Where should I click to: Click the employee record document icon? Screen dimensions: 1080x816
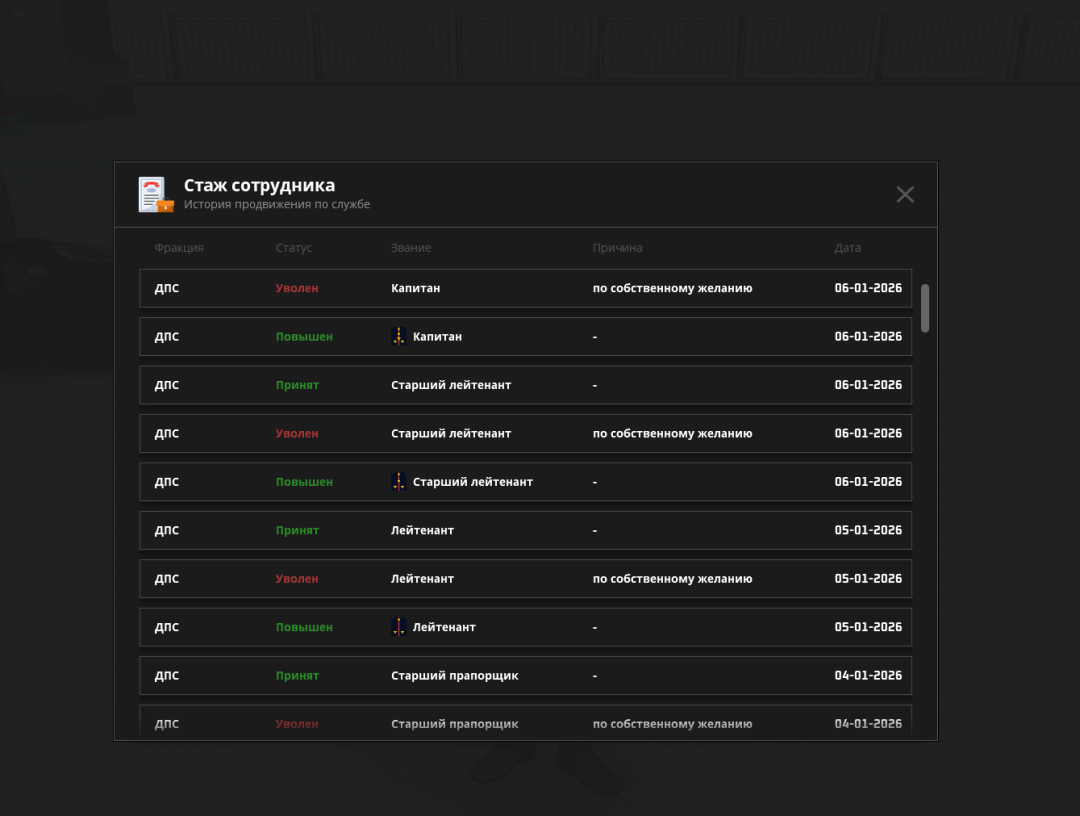pos(156,194)
